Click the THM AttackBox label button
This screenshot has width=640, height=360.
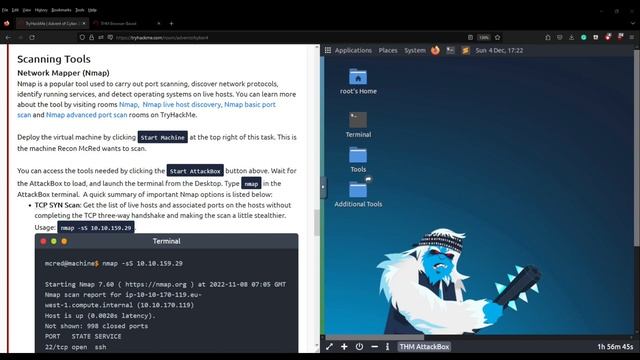tap(424, 347)
